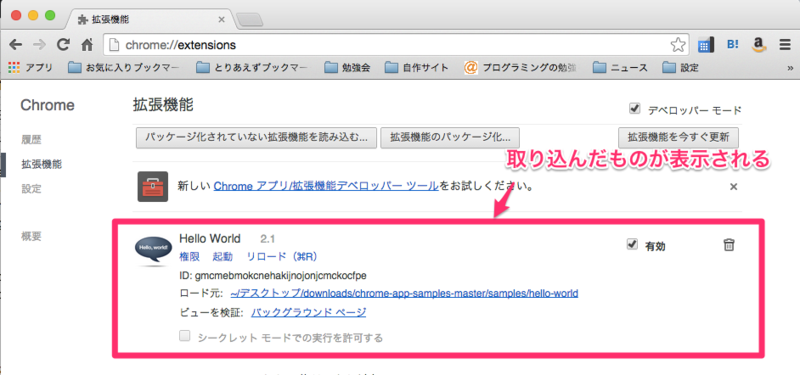Toggle the 有効 checkbox for Hello World
Screen dimensions: 800x375
(x=632, y=244)
